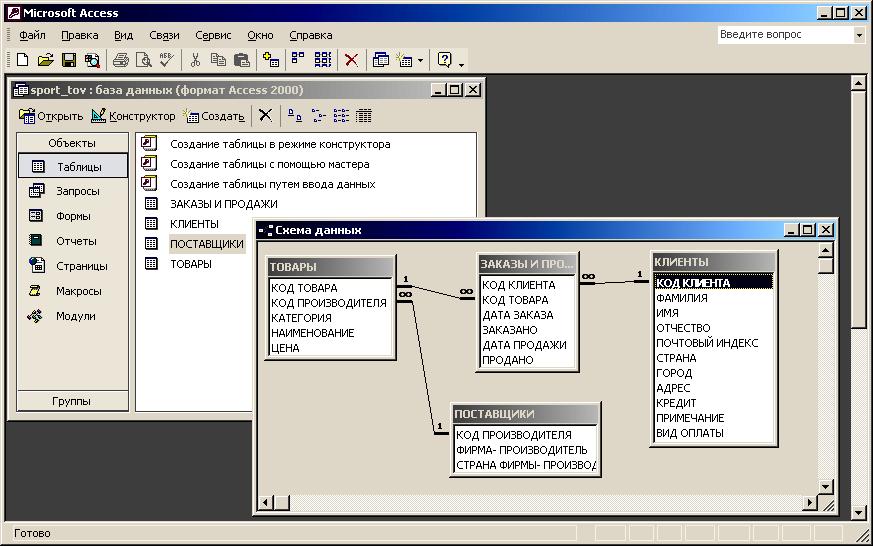Select Макросы in objects pane
873x546 pixels.
66,291
